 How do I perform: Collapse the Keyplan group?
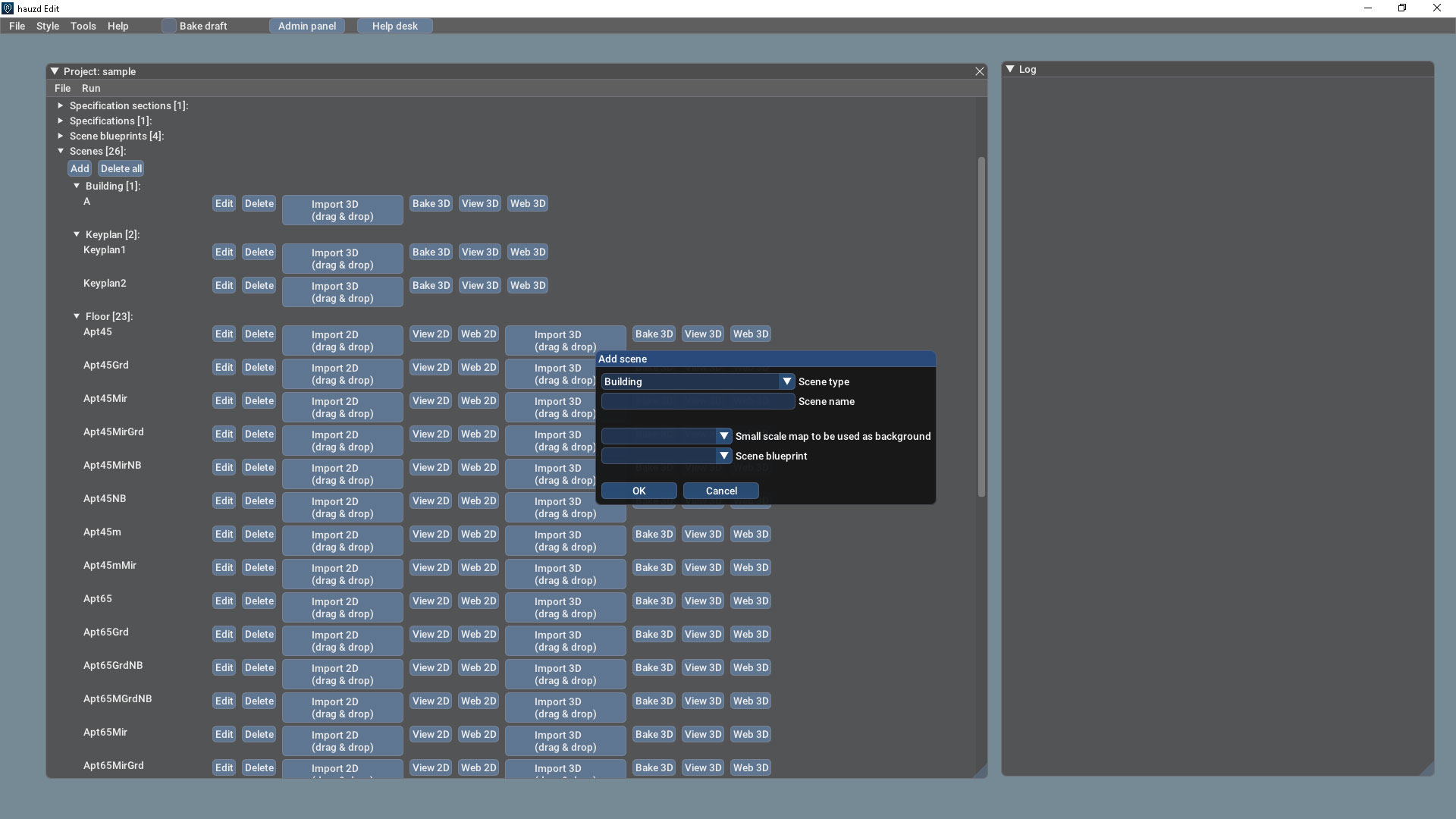tap(77, 234)
